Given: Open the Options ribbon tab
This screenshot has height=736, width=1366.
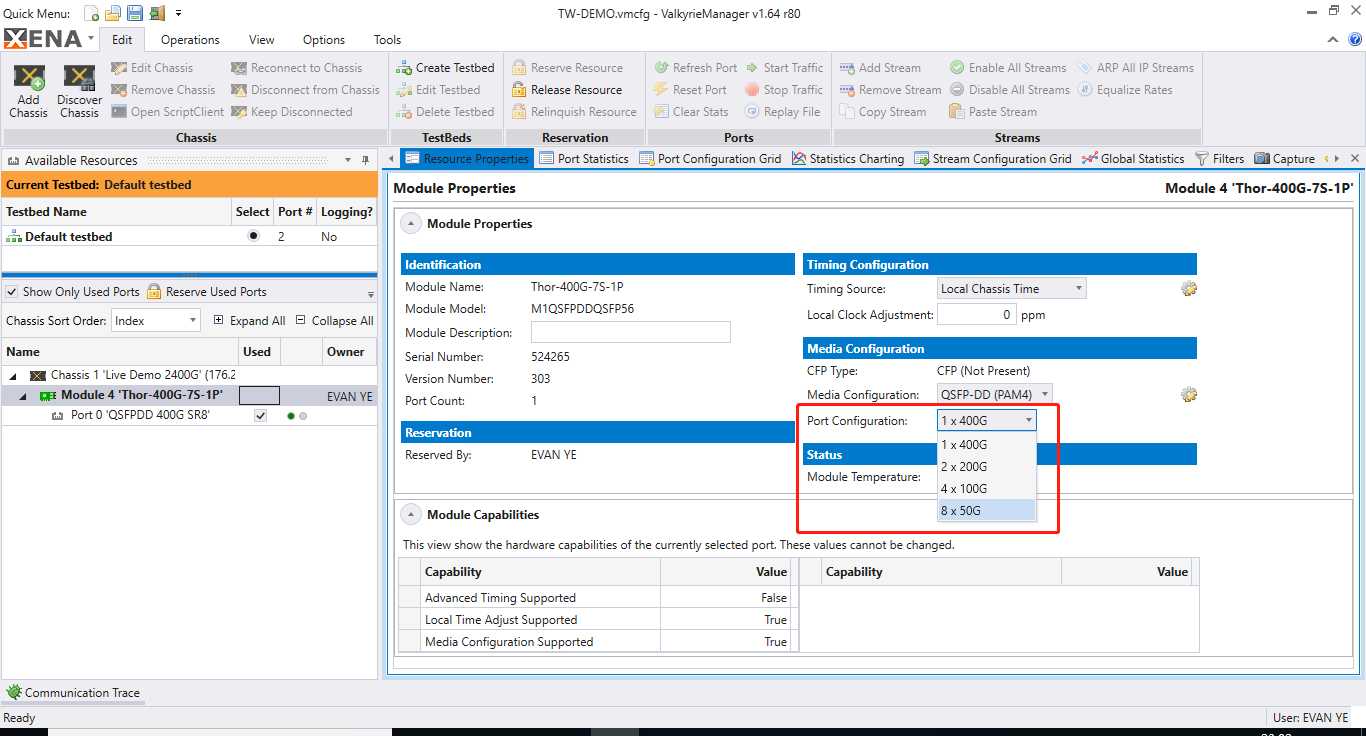Looking at the screenshot, I should [324, 40].
